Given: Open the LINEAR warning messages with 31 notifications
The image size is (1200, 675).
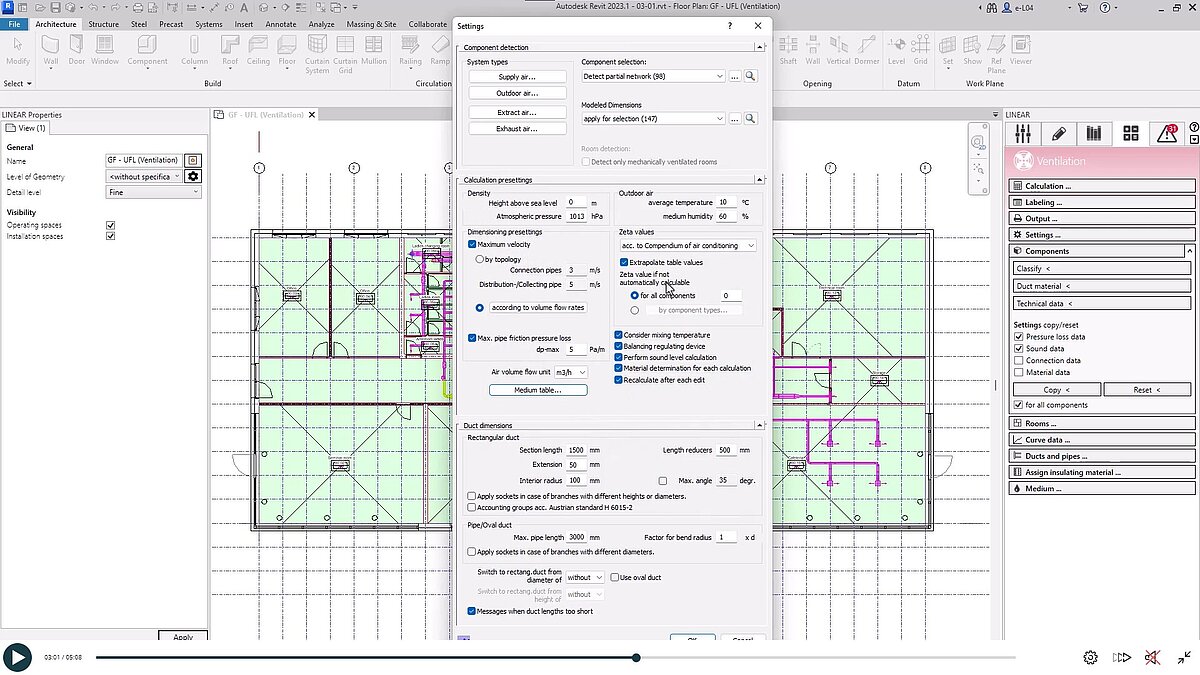Looking at the screenshot, I should click(1166, 134).
